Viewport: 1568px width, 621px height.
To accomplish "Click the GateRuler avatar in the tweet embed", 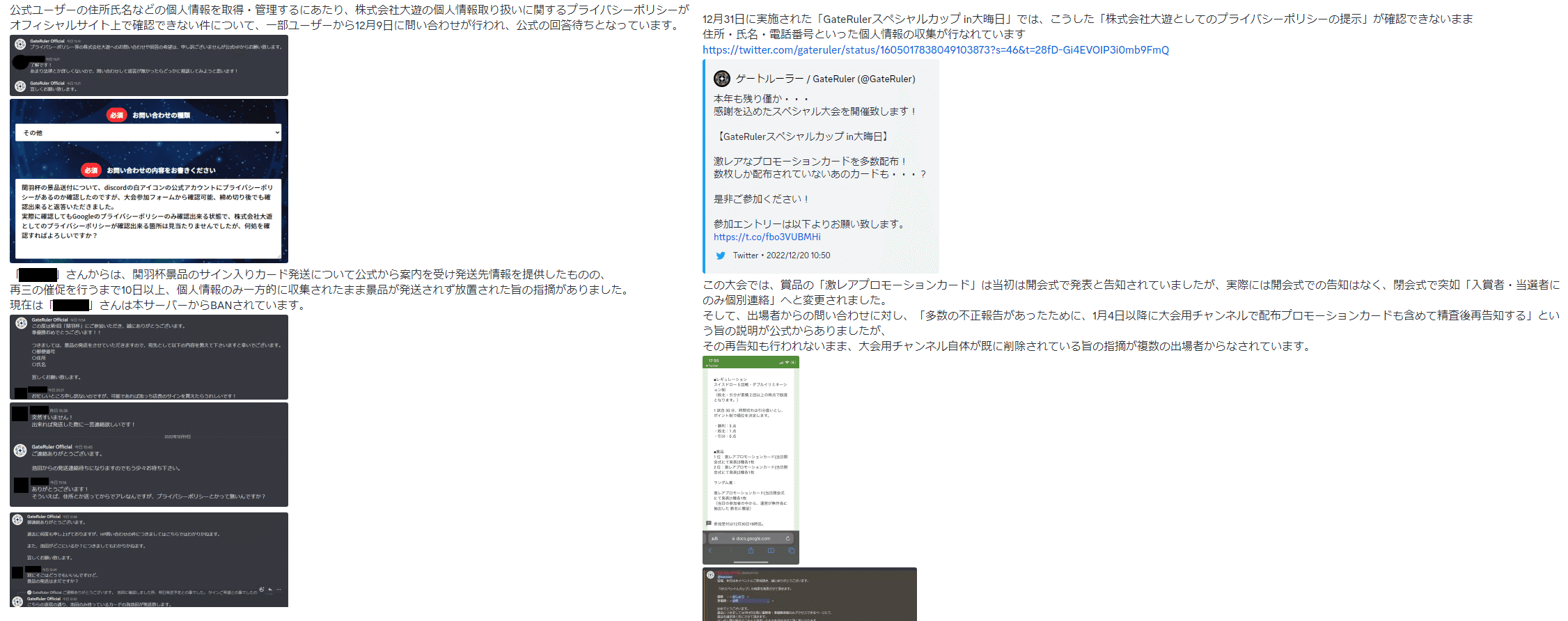I will pyautogui.click(x=722, y=79).
